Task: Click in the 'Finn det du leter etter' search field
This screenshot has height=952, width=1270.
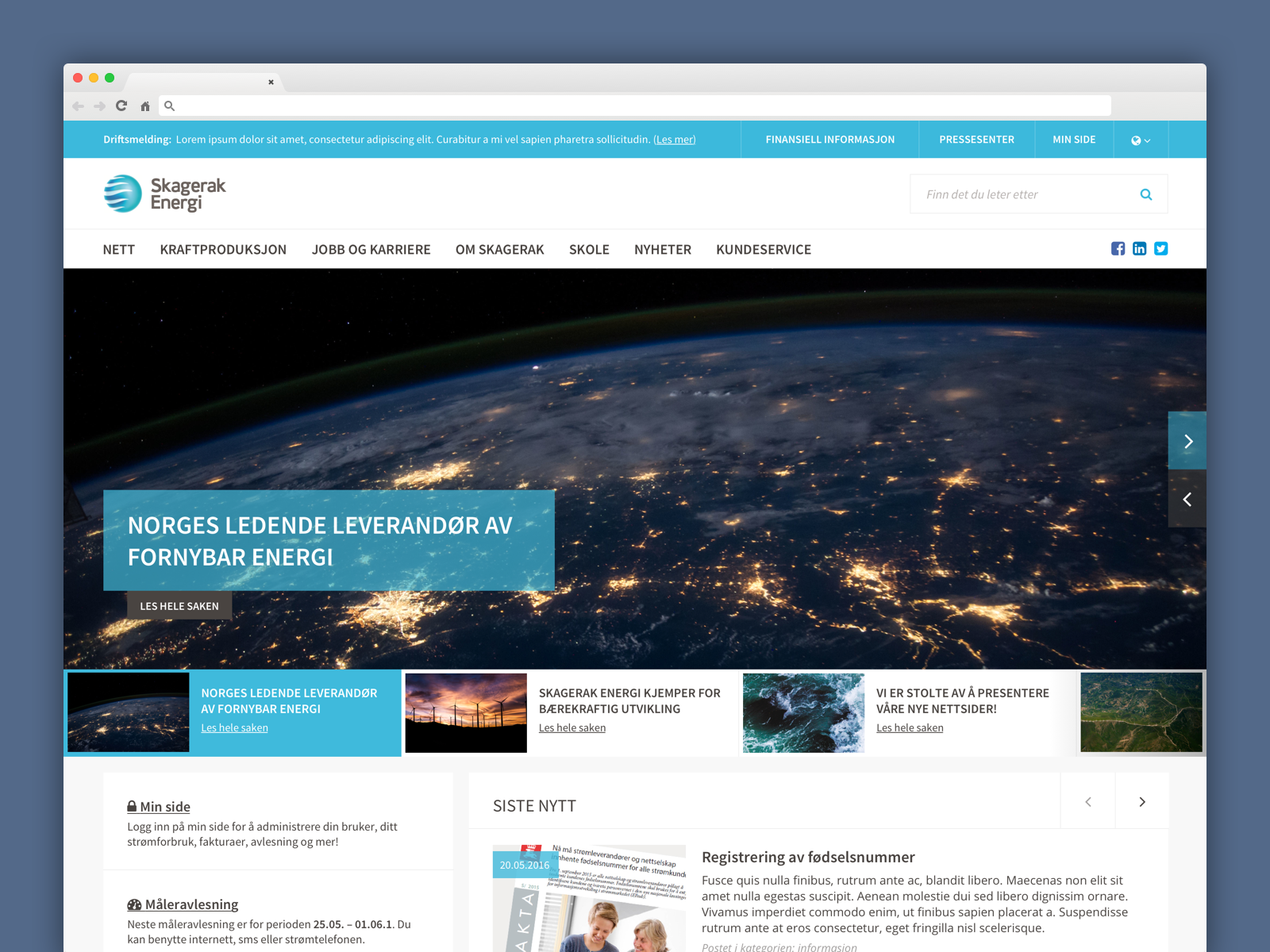Action: tap(1024, 194)
